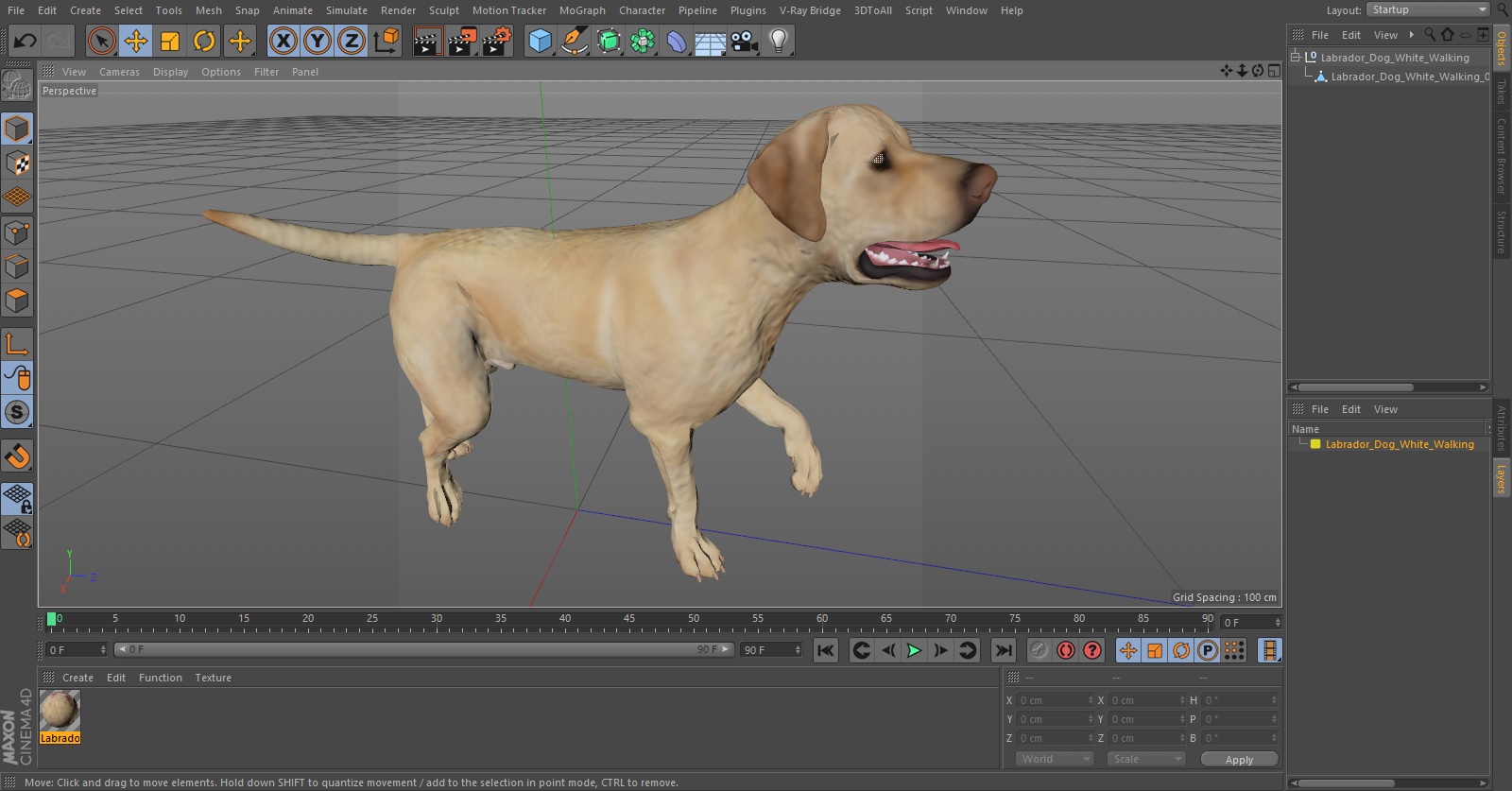Open the File menu

point(16,10)
